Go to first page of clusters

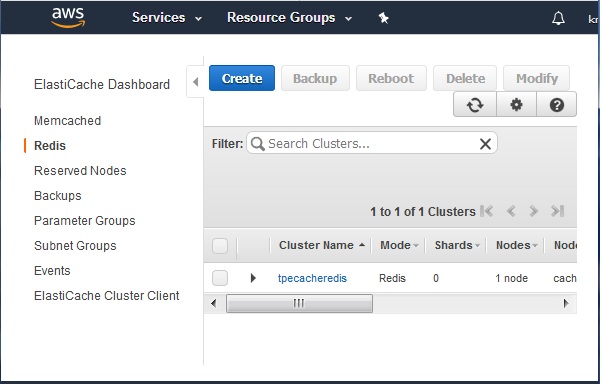(486, 211)
